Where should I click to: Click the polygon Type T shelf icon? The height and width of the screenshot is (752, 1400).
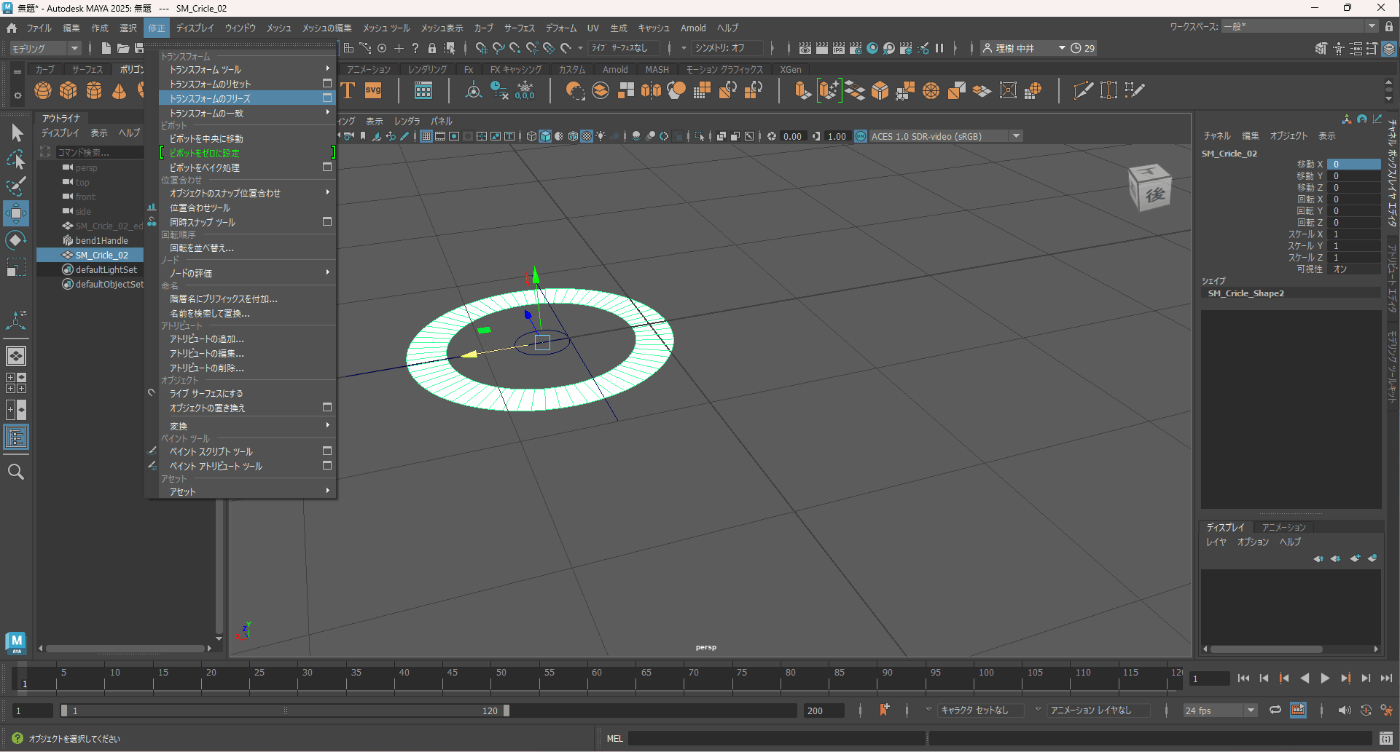348,90
